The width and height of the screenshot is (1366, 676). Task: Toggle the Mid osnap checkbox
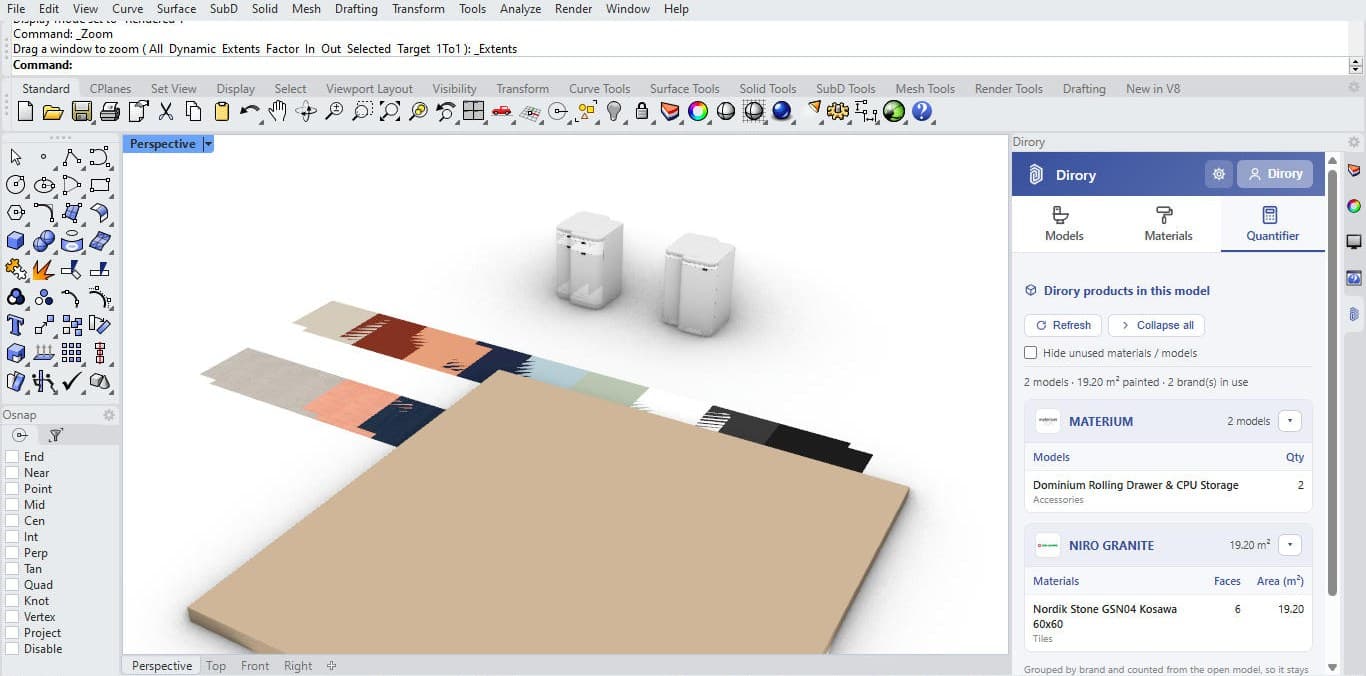[12, 505]
